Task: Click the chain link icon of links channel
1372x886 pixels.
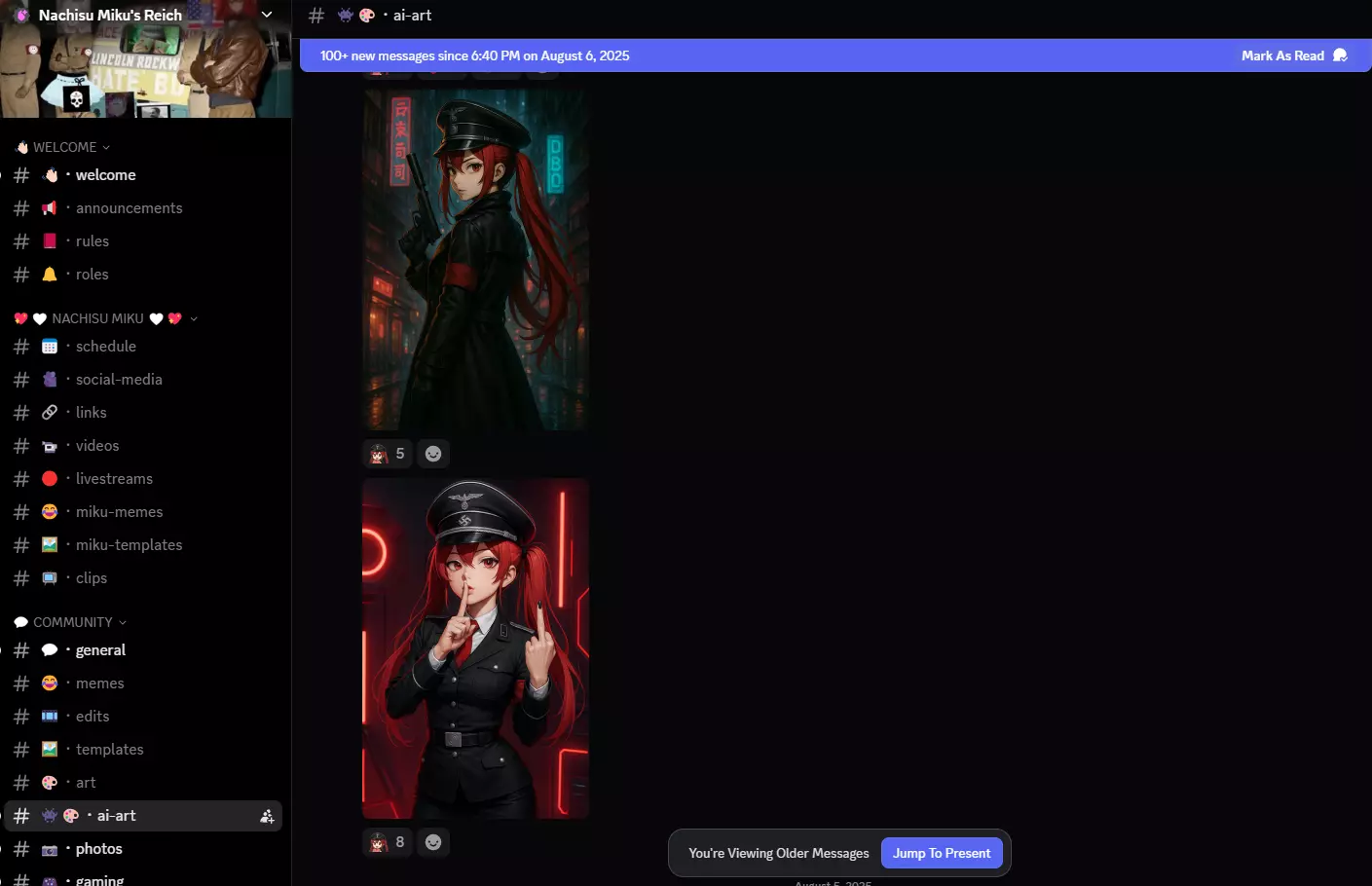Action: tap(50, 413)
